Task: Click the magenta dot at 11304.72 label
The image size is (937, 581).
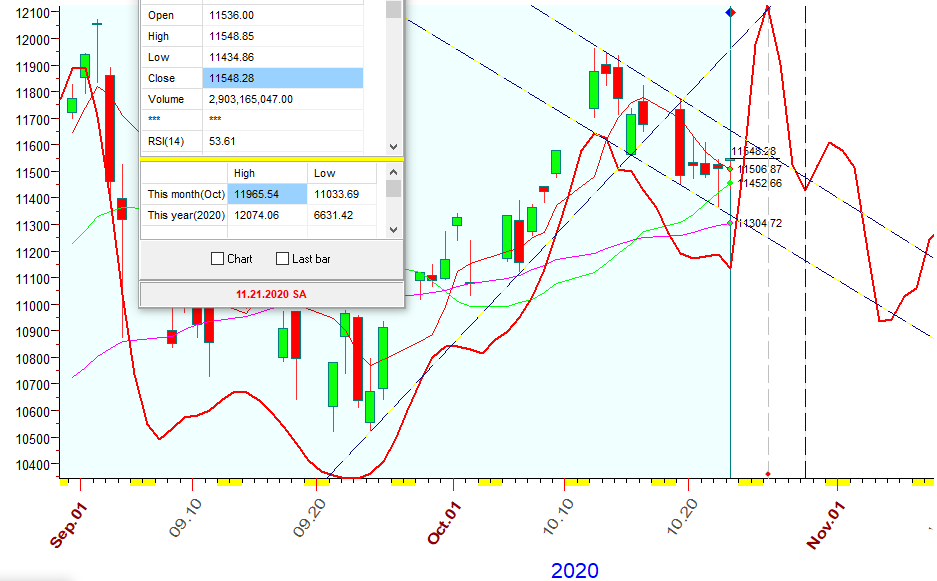Action: (x=730, y=223)
